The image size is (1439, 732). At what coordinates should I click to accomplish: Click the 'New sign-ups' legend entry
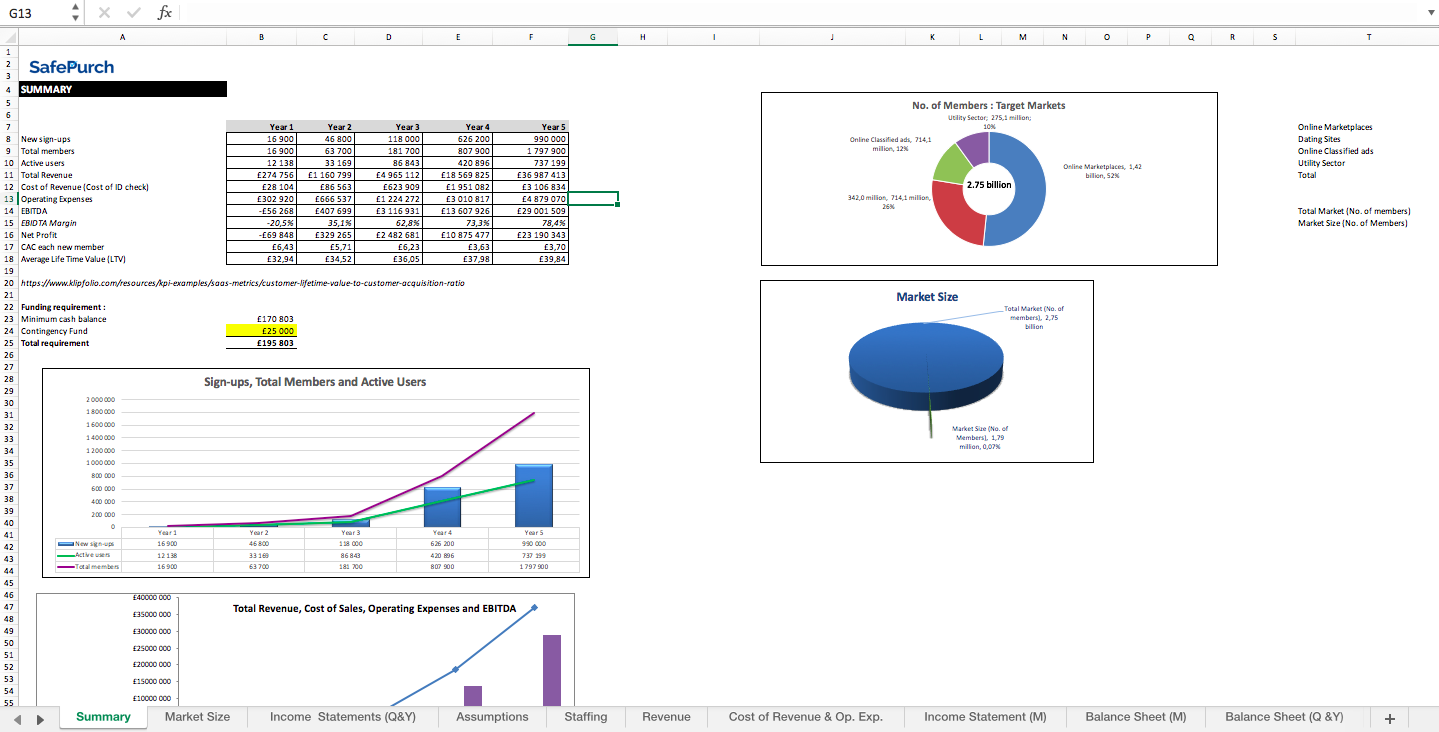tap(88, 544)
